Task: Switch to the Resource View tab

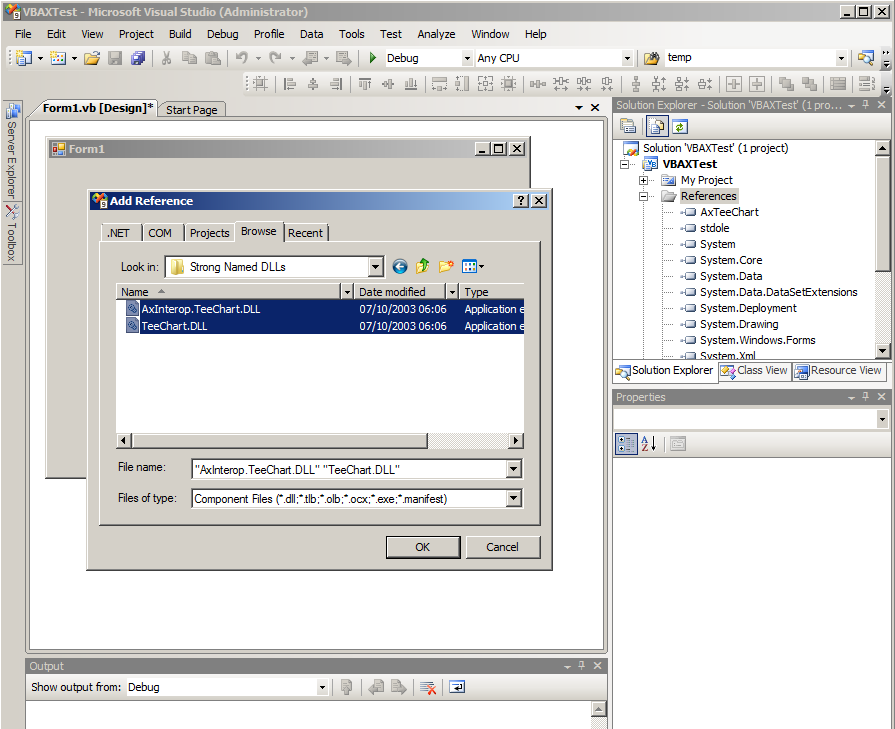Action: pyautogui.click(x=838, y=370)
